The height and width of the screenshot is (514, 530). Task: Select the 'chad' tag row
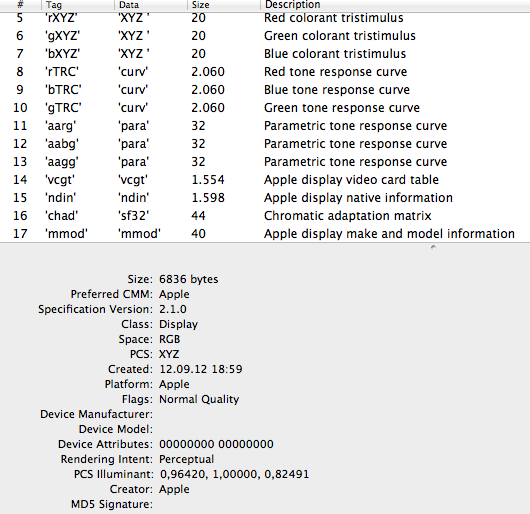click(x=265, y=216)
